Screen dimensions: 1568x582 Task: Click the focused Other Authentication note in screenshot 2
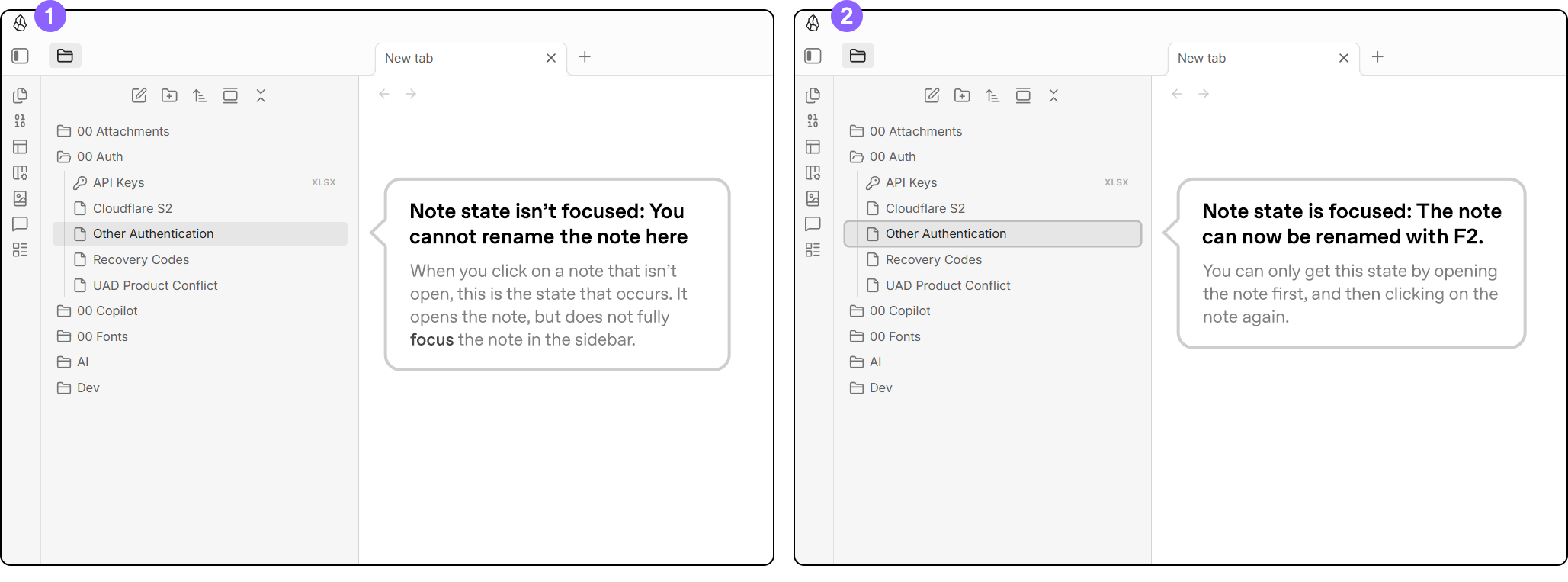pyautogui.click(x=945, y=233)
